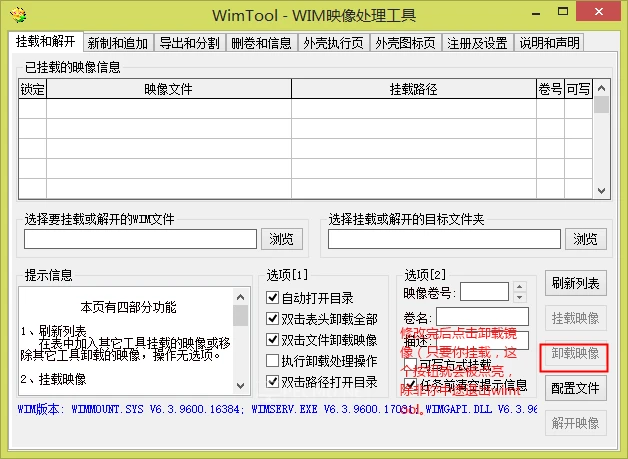Click the 提示信息 scrollbar thumb
The width and height of the screenshot is (628, 459).
tap(240, 316)
